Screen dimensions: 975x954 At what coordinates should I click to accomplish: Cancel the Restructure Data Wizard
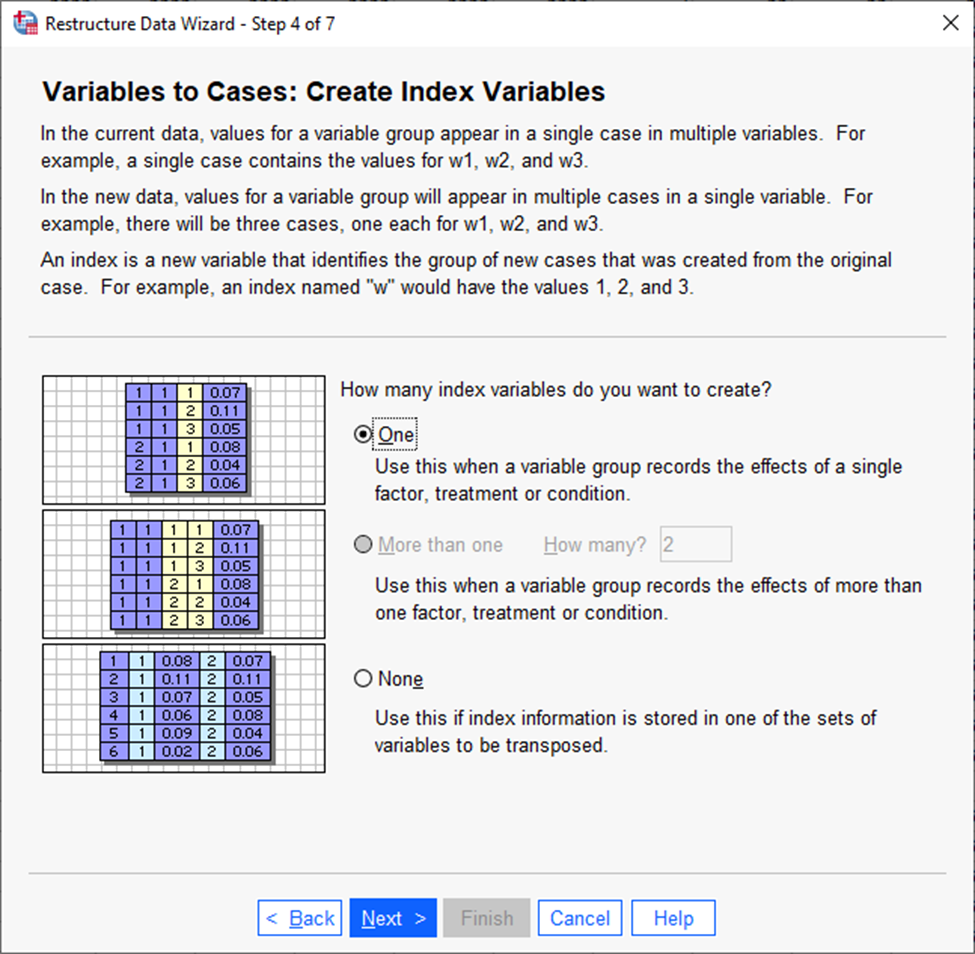tap(580, 918)
